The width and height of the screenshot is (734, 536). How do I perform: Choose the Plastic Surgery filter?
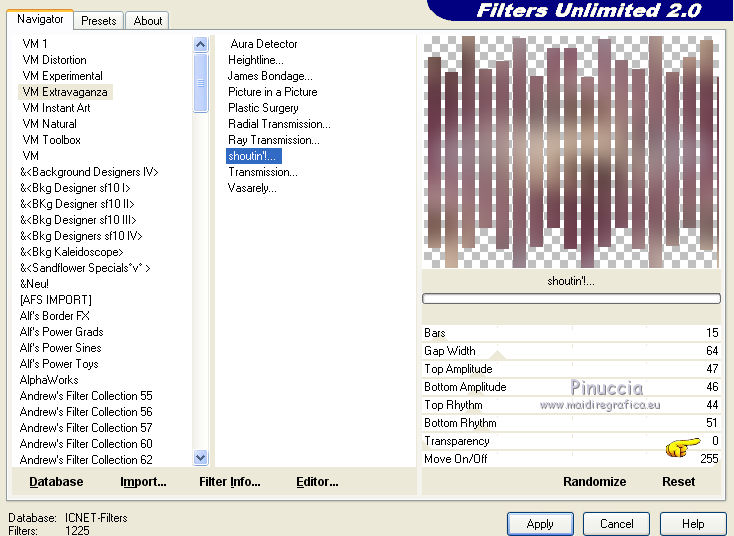[x=263, y=108]
